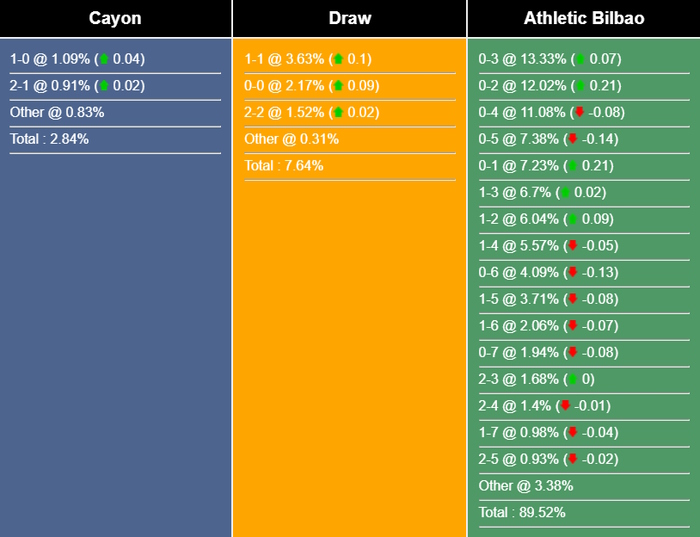700x537 pixels.
Task: Click red down arrow beside 0-4 score
Action: [581, 112]
